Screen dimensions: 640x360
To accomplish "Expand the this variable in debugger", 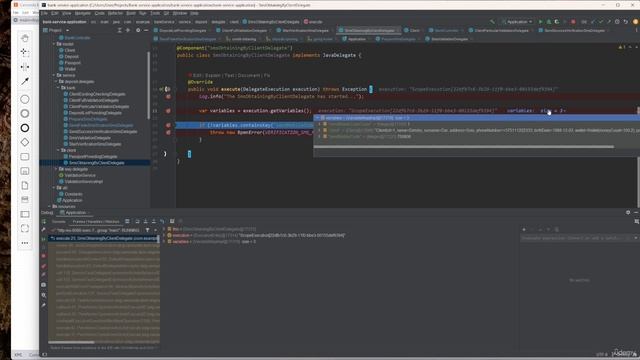I will point(164,229).
